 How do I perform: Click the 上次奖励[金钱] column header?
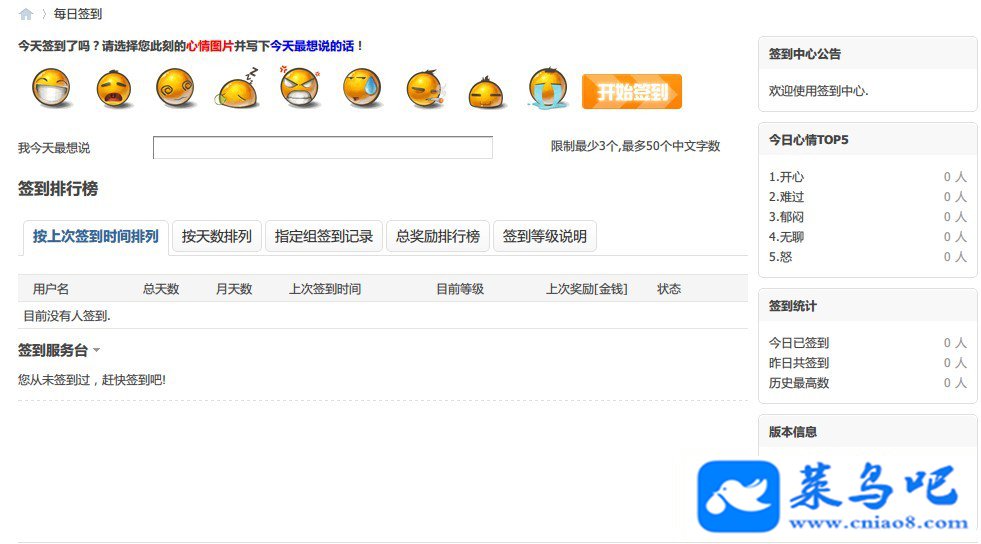pos(586,289)
